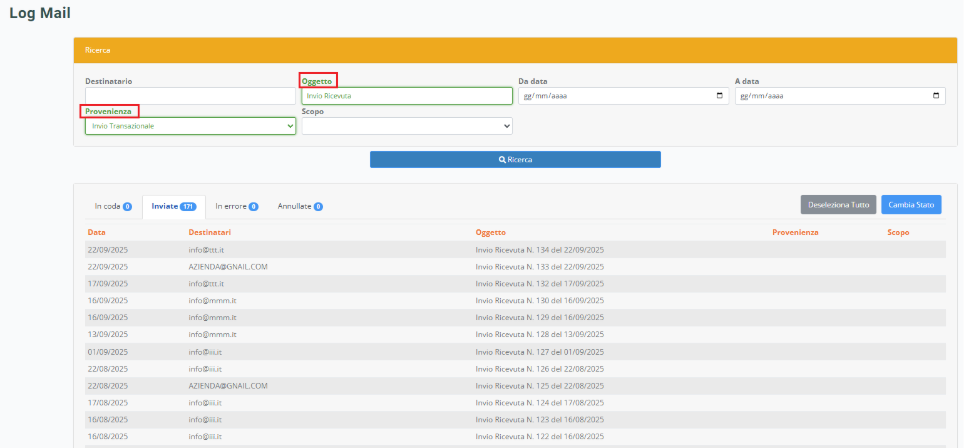The width and height of the screenshot is (964, 448).
Task: Click the Destinatari column header
Action: point(212,232)
